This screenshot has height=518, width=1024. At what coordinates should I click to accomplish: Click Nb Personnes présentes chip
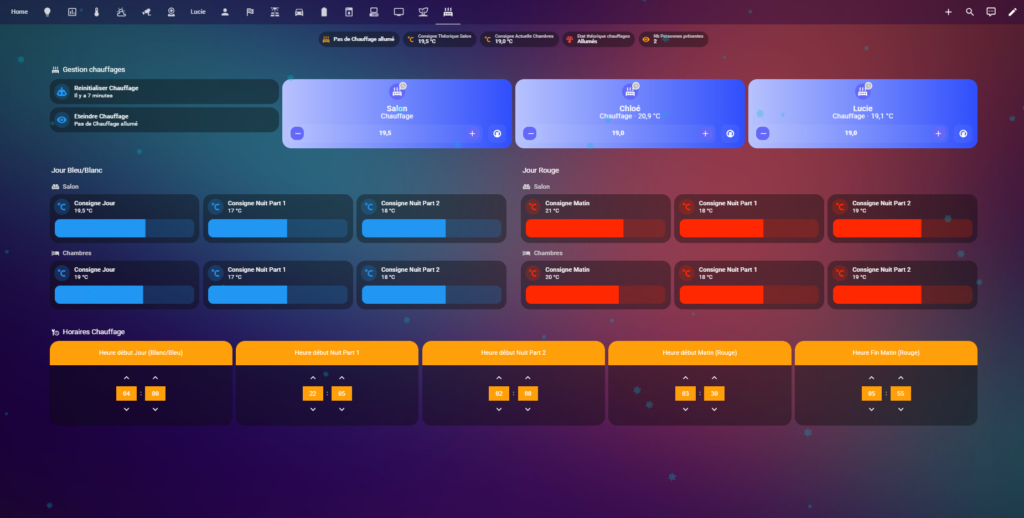click(x=673, y=39)
